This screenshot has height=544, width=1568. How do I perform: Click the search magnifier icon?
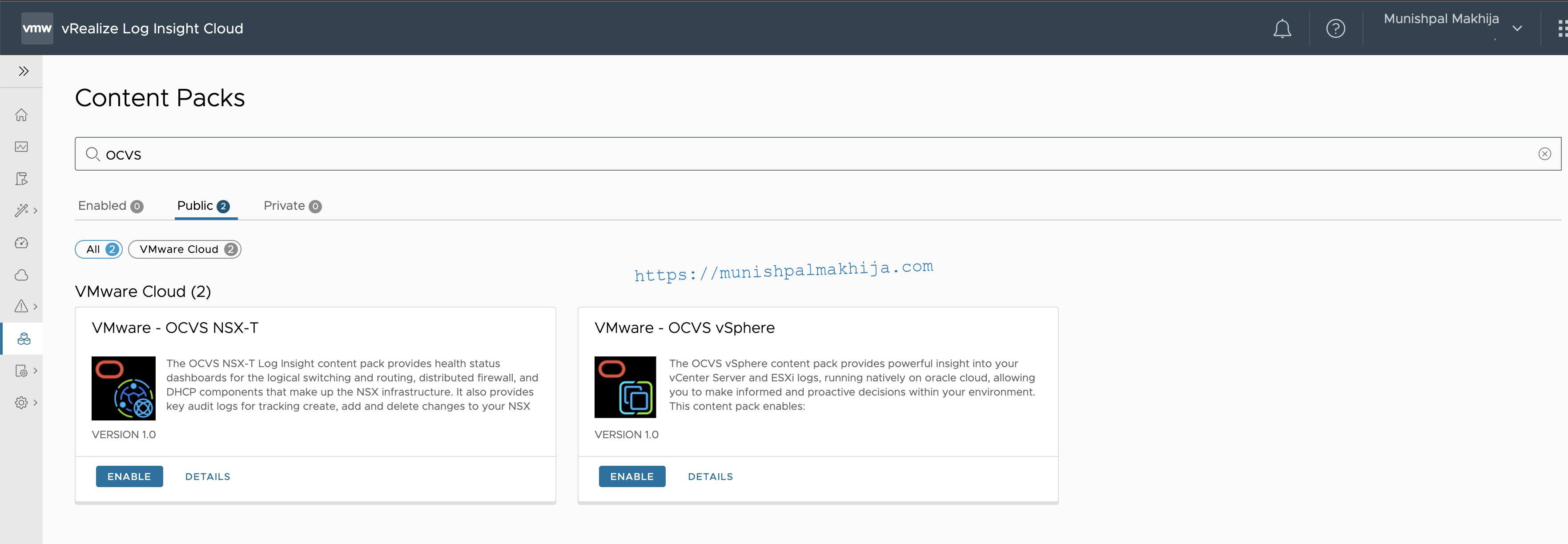coord(92,154)
